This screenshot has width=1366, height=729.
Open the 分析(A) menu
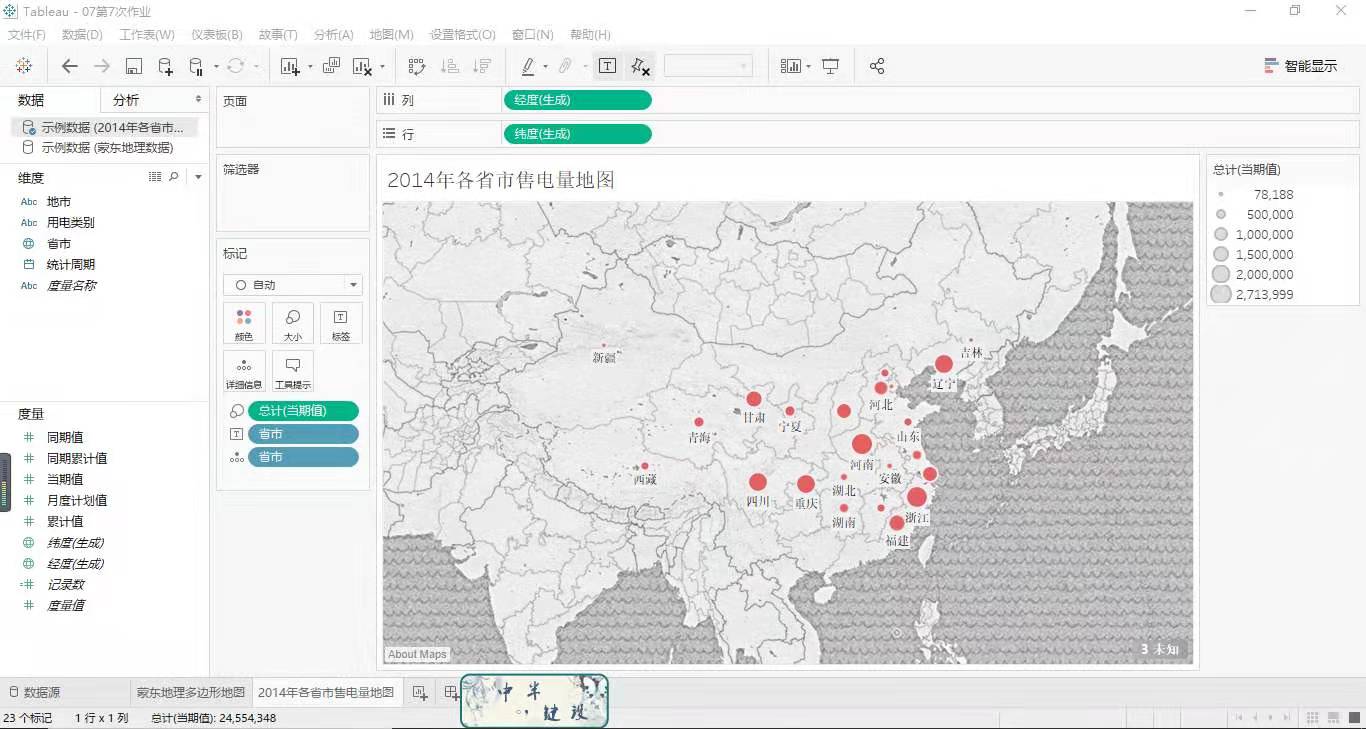[x=333, y=34]
